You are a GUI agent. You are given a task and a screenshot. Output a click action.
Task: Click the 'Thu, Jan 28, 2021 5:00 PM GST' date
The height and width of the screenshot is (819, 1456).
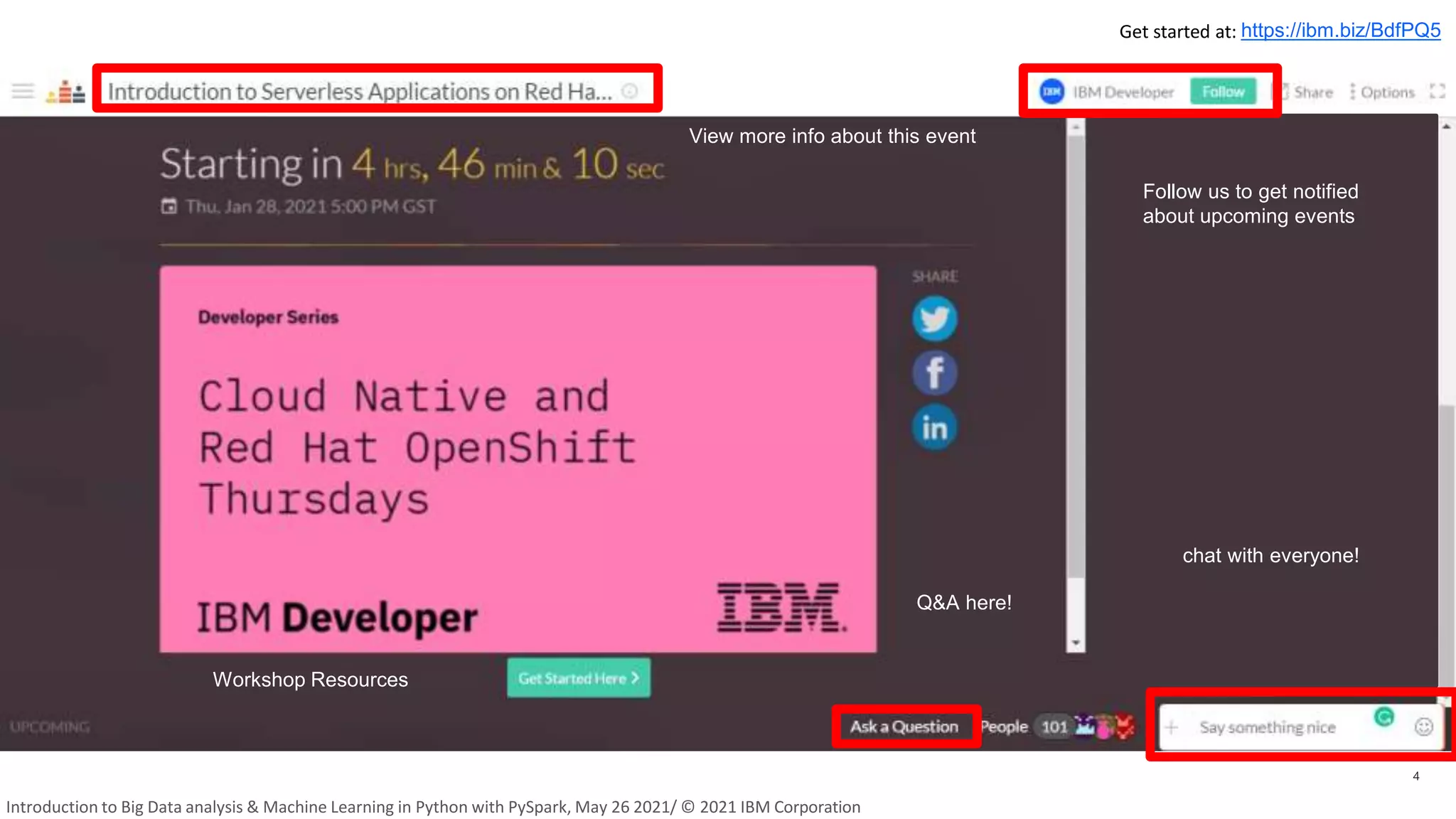coord(311,207)
